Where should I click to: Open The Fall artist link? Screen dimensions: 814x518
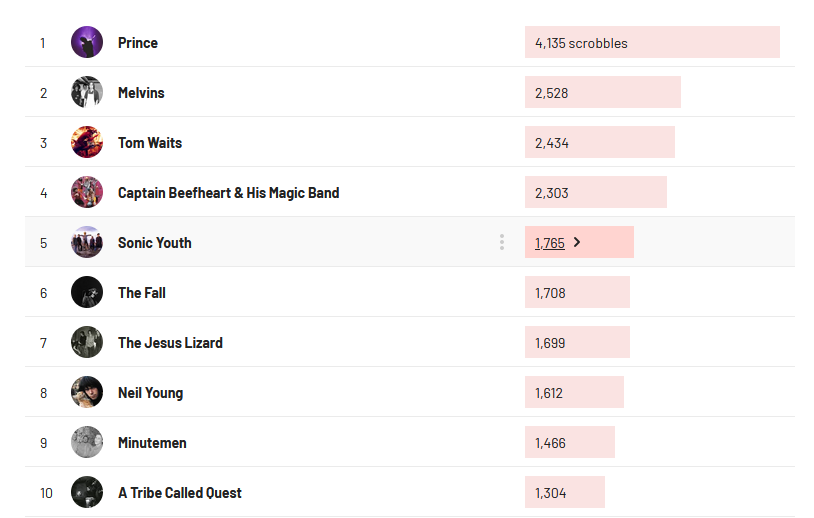tap(141, 293)
